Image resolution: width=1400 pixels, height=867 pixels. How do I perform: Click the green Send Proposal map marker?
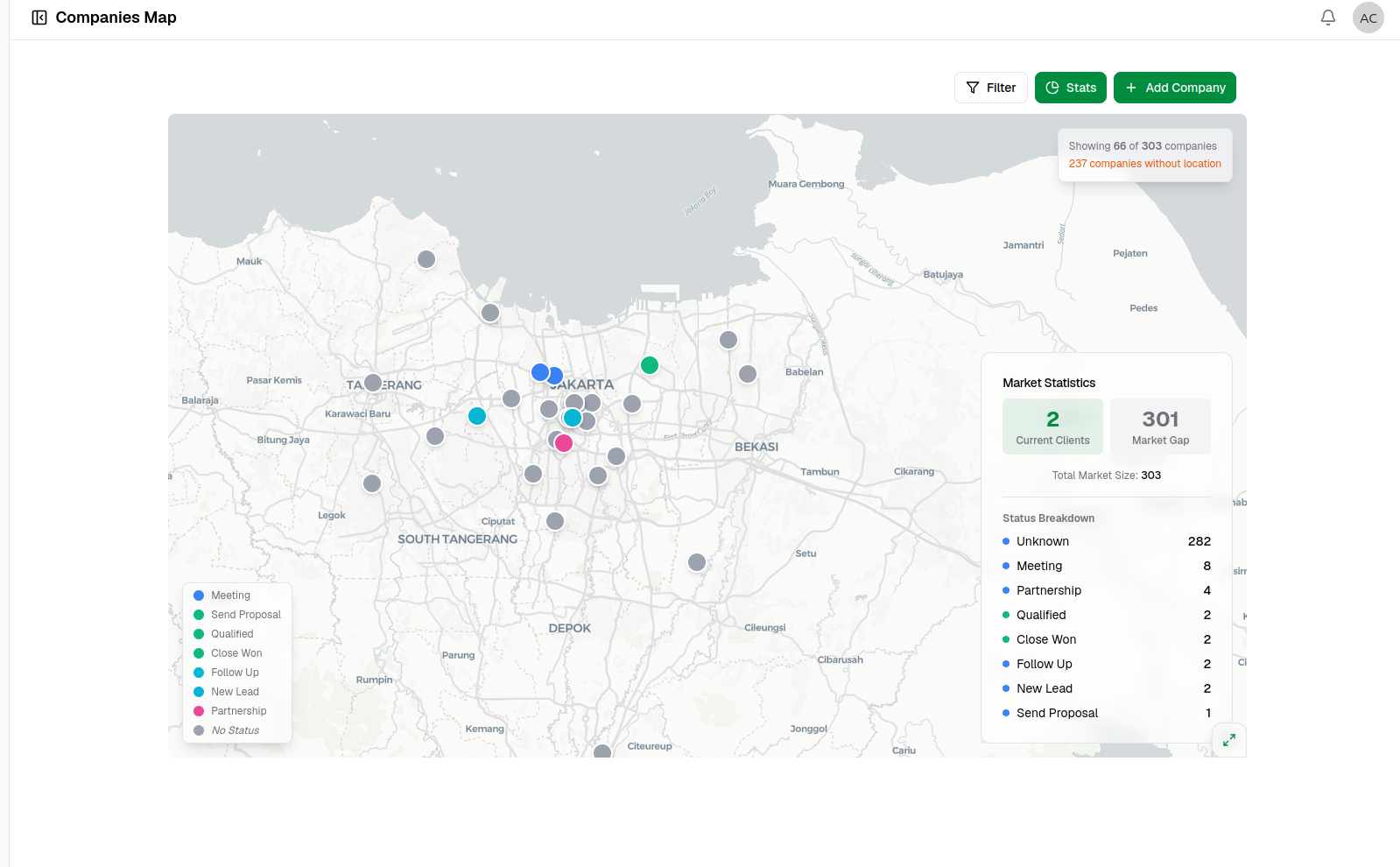click(650, 365)
